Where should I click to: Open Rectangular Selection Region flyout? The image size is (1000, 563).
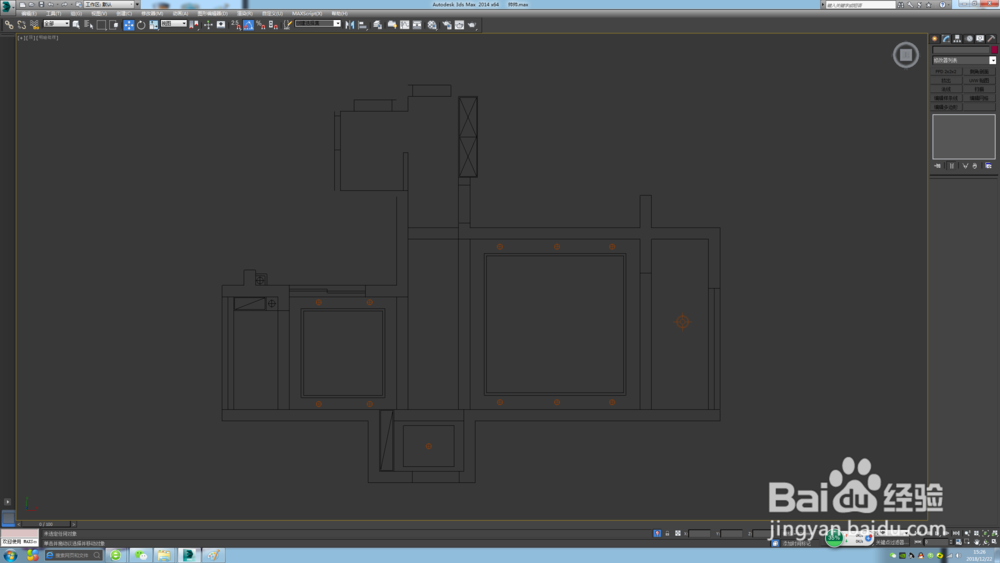(101, 25)
